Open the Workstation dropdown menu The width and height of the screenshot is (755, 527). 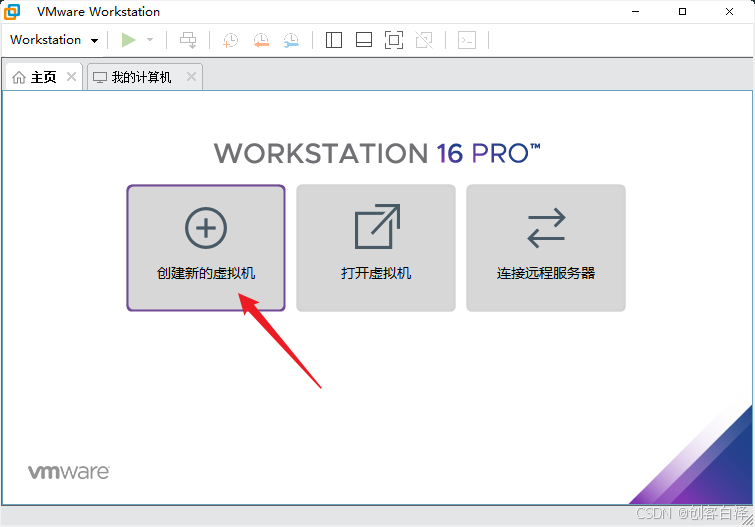(x=54, y=40)
